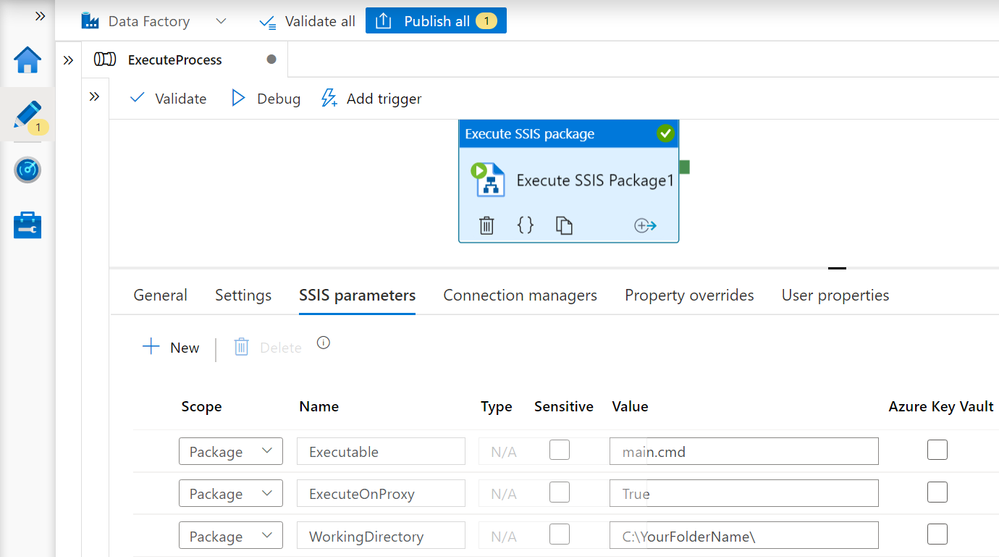Open the Monitor gauge icon in sidebar
Image resolution: width=999 pixels, height=557 pixels.
pyautogui.click(x=27, y=170)
